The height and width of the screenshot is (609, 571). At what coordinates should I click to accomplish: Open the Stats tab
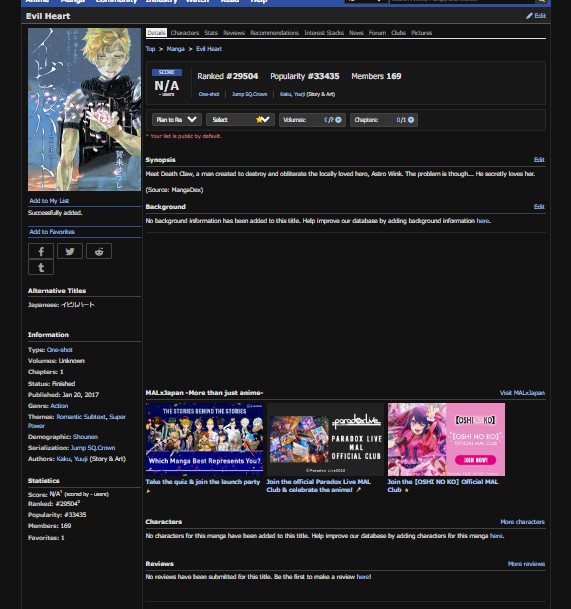pos(211,33)
